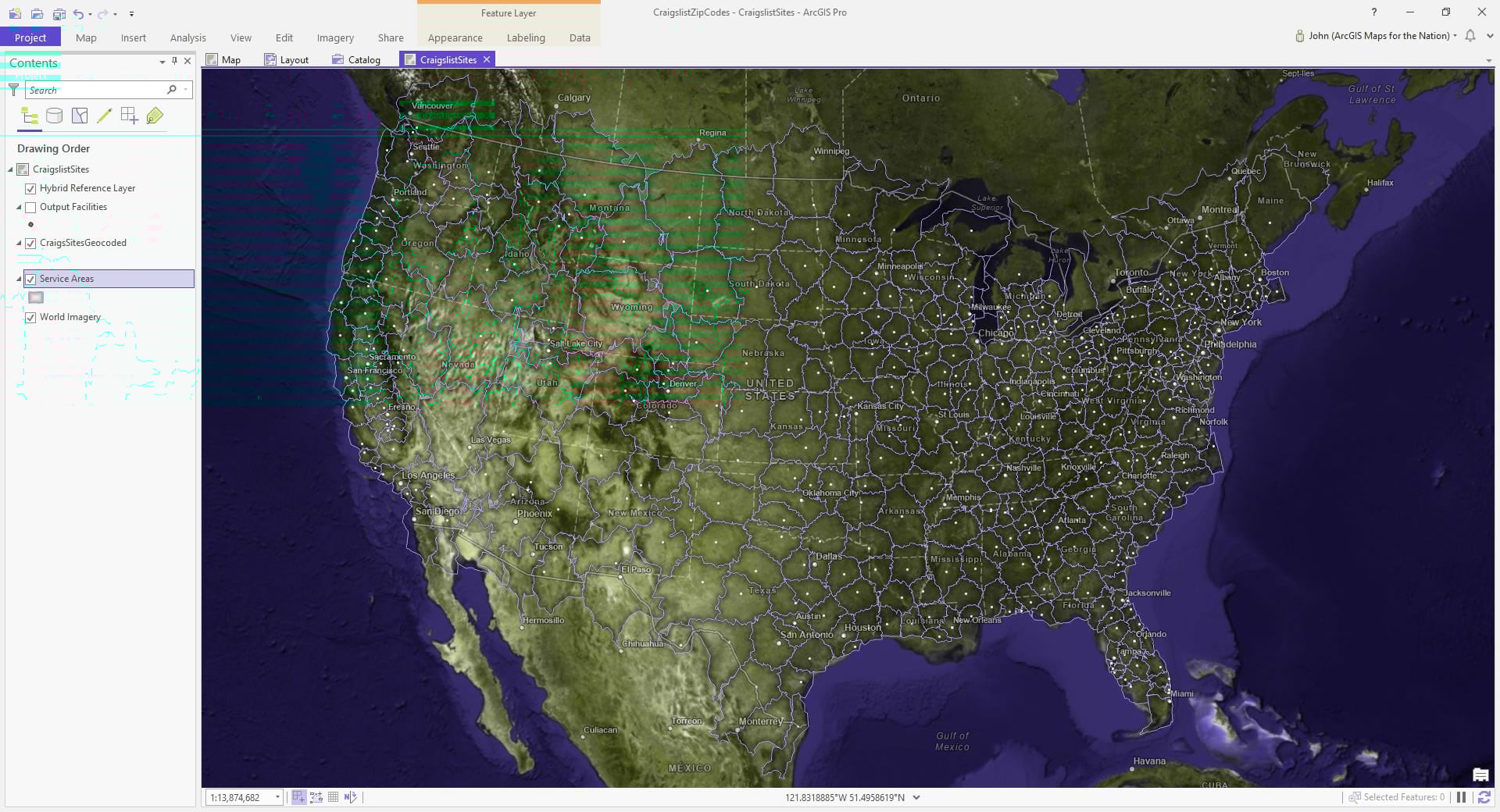This screenshot has height=812, width=1500.
Task: Select the CraigsSitesGeocoded layer name
Action: click(x=83, y=244)
